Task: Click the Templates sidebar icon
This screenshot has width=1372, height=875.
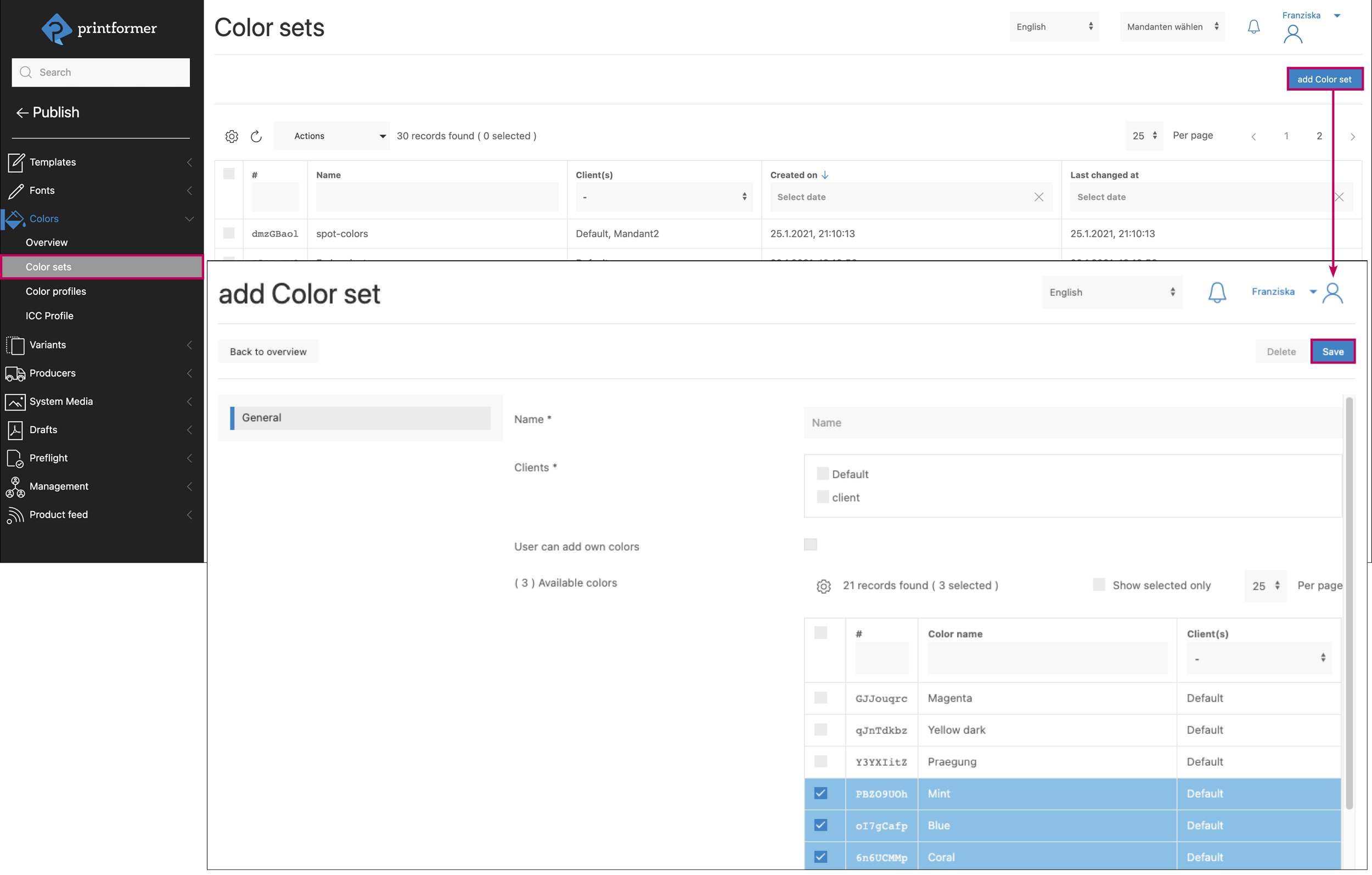Action: (x=15, y=162)
